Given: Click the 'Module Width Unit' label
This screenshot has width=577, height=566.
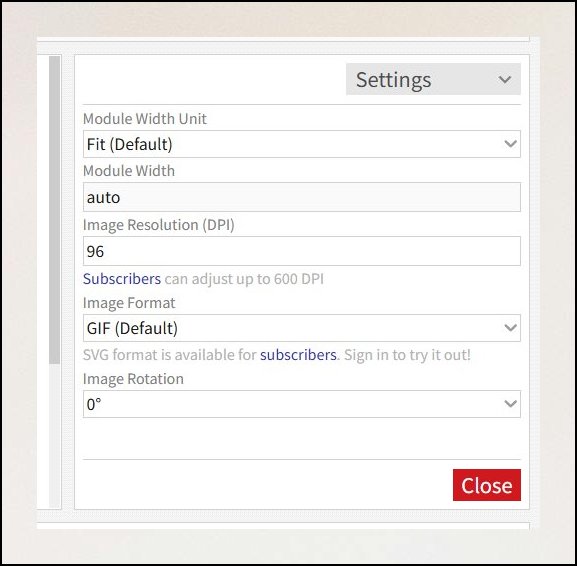Looking at the screenshot, I should coord(145,119).
